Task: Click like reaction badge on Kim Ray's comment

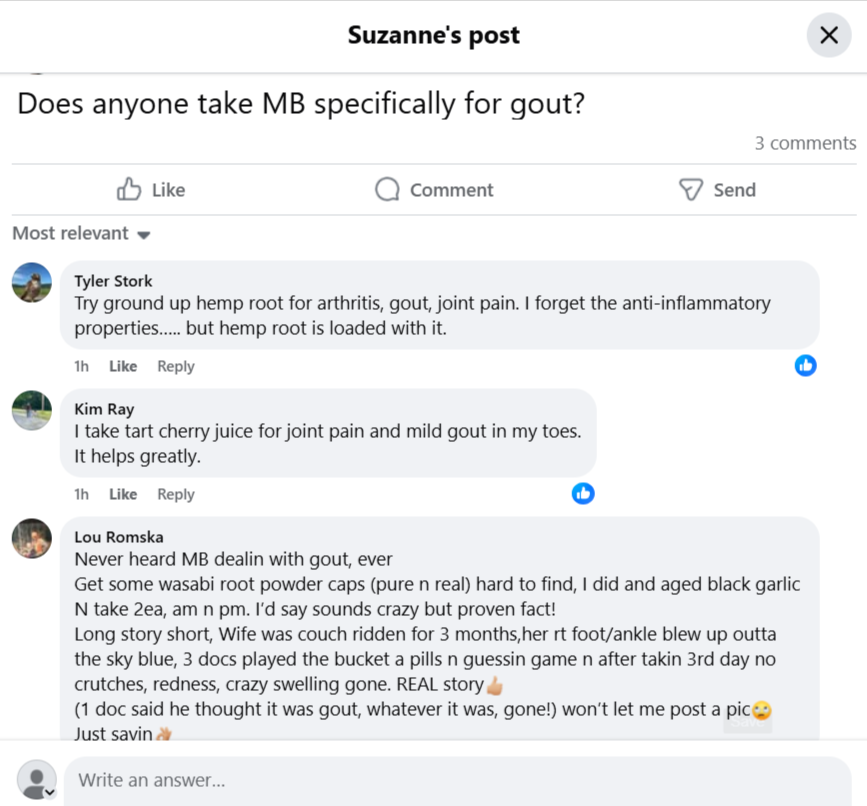Action: pyautogui.click(x=583, y=493)
